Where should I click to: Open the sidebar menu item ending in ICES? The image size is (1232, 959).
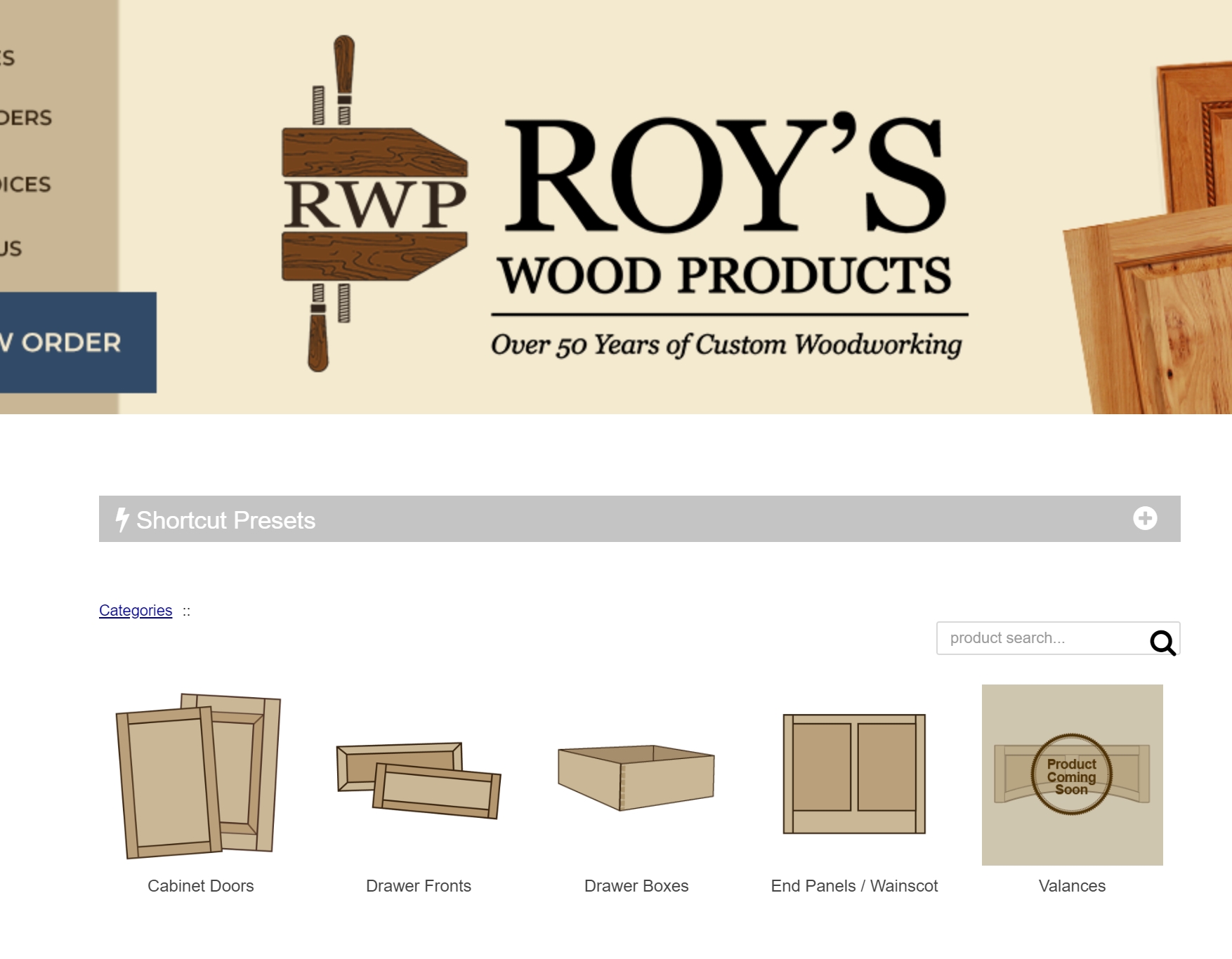click(26, 184)
